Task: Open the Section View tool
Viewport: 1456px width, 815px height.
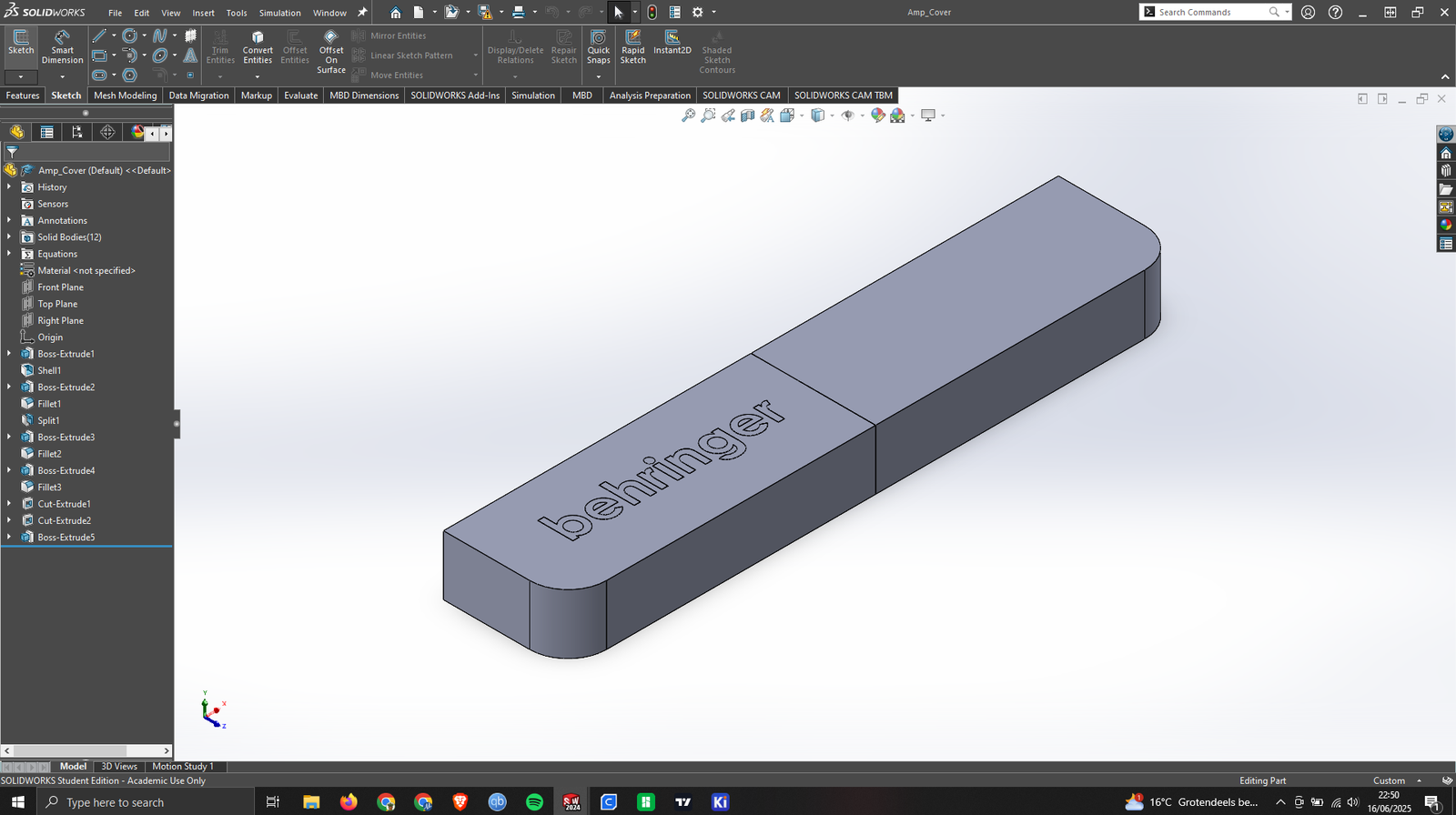Action: [x=747, y=116]
